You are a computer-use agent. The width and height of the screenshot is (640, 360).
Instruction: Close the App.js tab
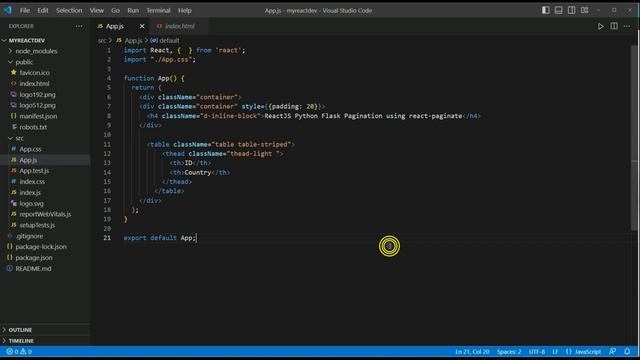[142, 26]
